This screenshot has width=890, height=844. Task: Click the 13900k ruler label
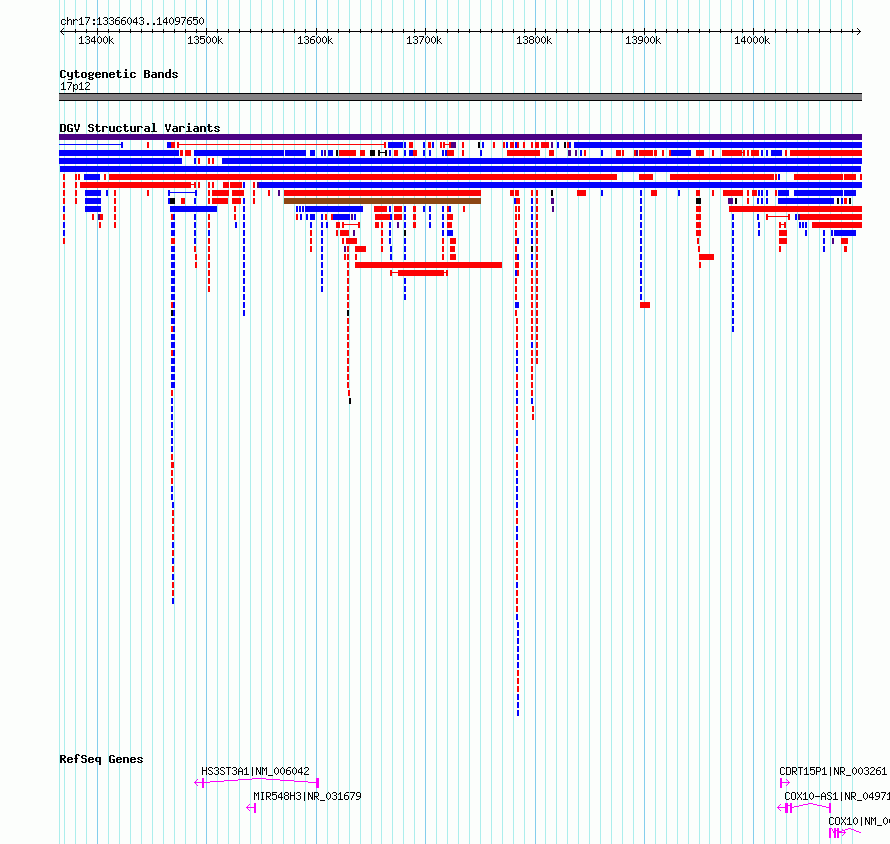tap(643, 40)
